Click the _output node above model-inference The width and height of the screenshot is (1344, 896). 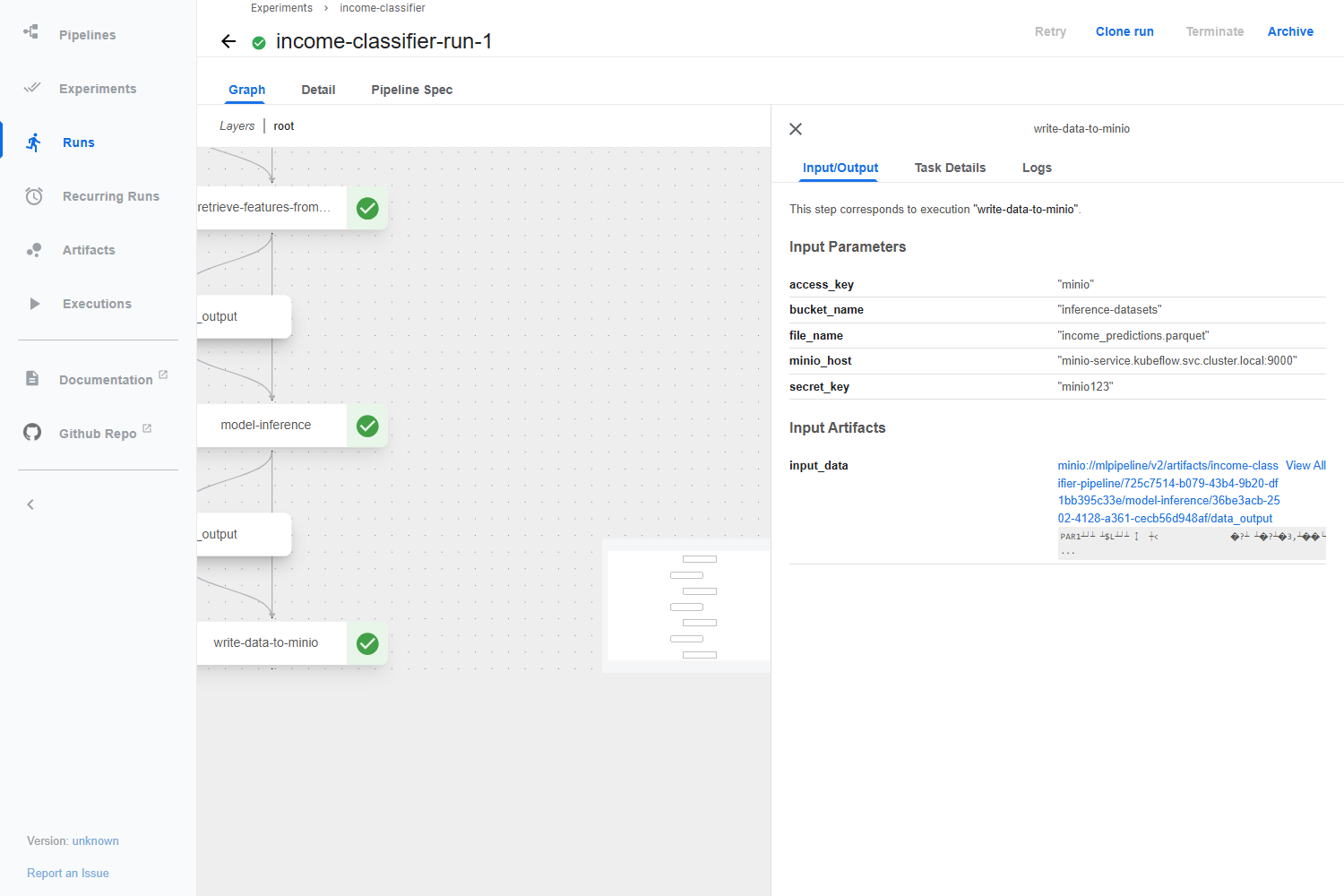coord(244,316)
